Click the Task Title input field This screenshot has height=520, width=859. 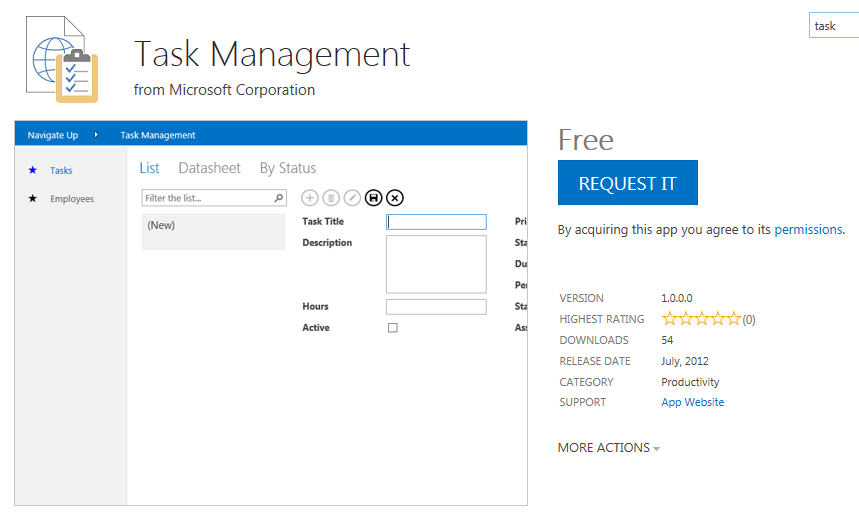point(436,222)
